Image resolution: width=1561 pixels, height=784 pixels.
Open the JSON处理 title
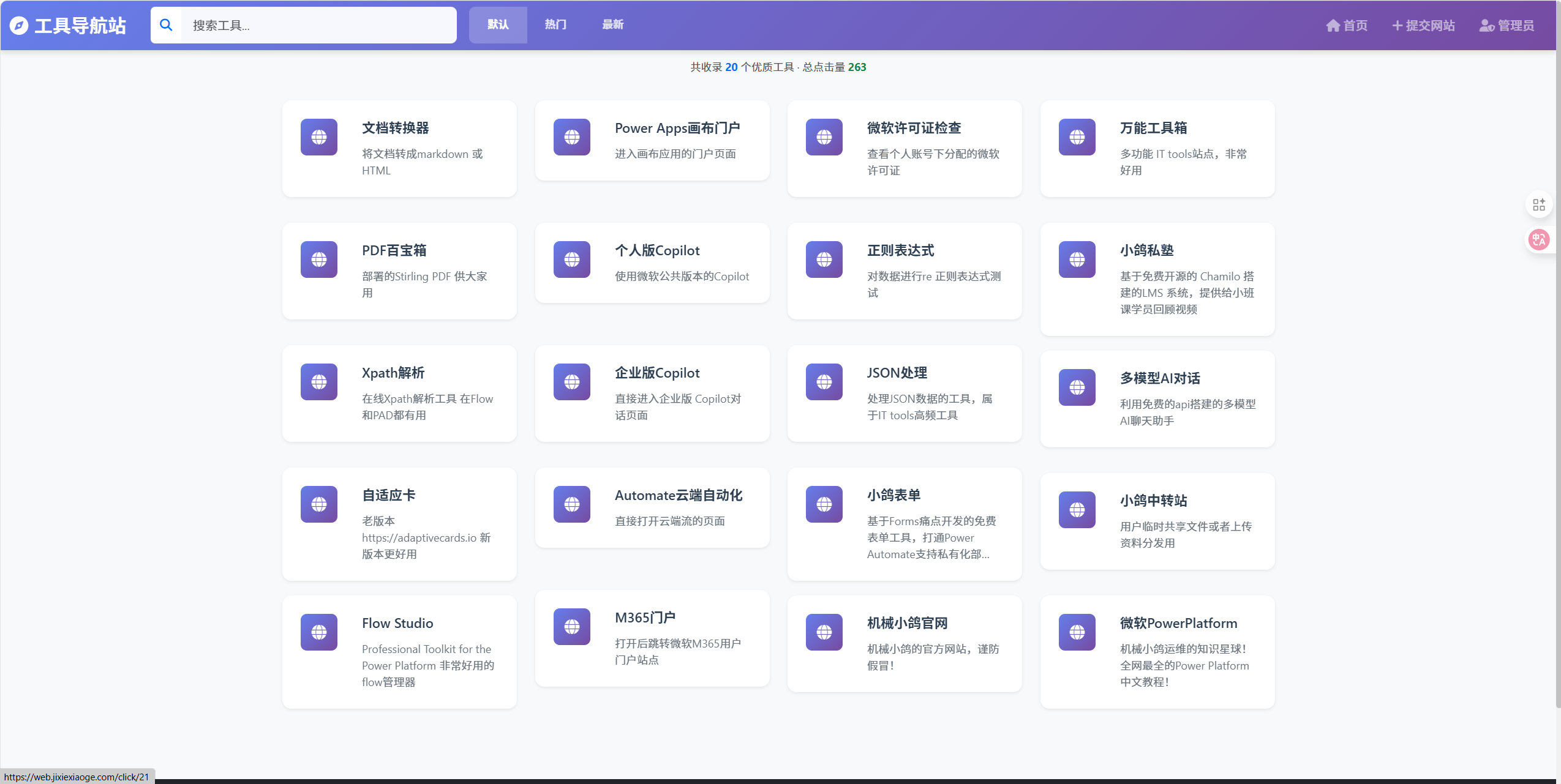897,373
